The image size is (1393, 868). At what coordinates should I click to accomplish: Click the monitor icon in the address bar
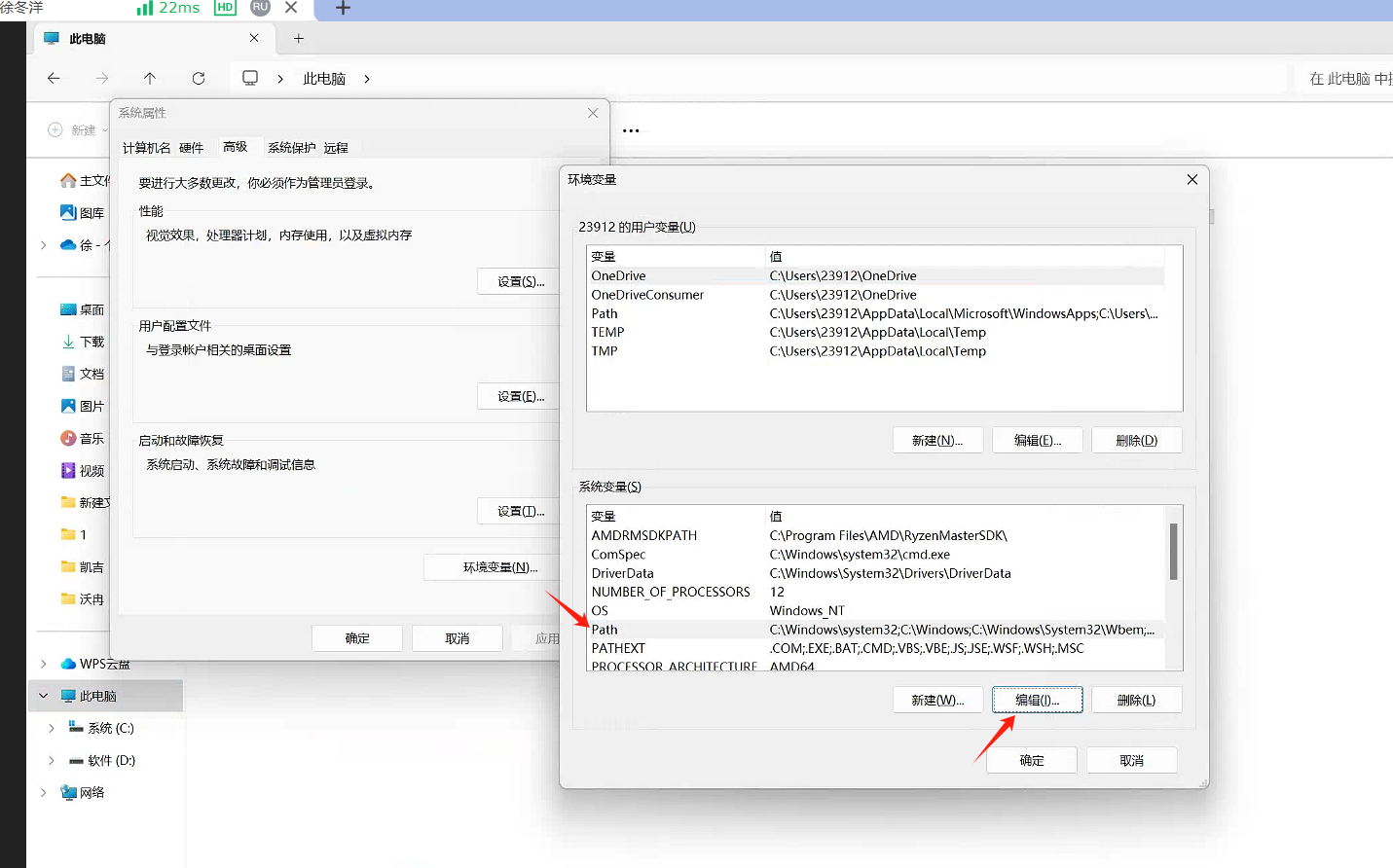250,78
